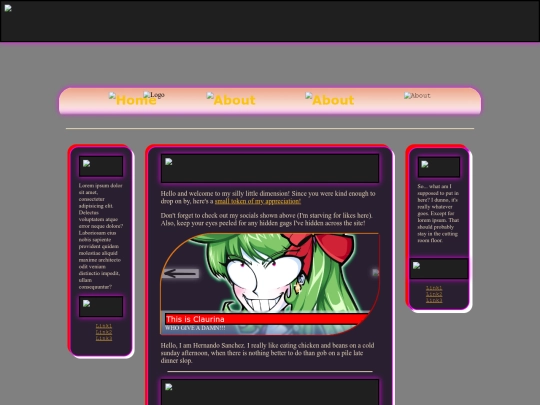540x405 pixels.
Task: Click Link2 in the right sidebar
Action: pos(434,294)
